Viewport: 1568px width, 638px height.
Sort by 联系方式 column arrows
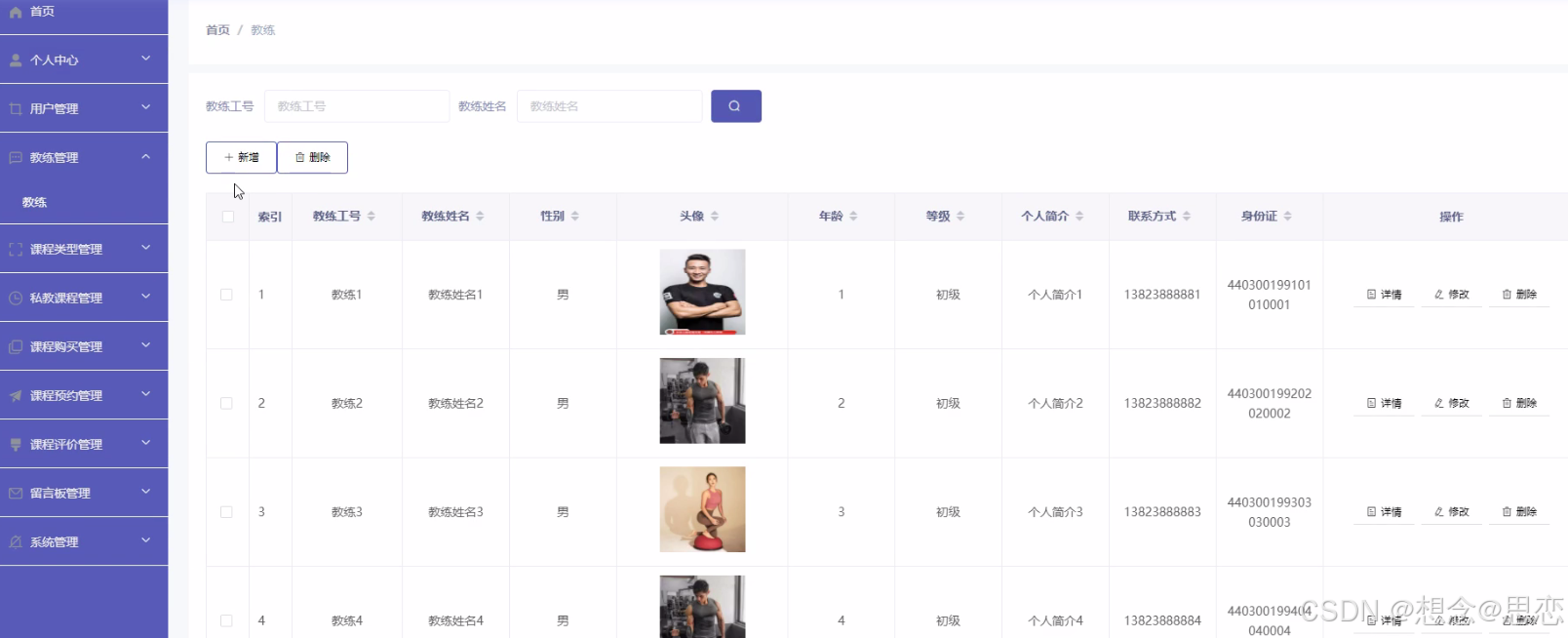(x=1187, y=217)
